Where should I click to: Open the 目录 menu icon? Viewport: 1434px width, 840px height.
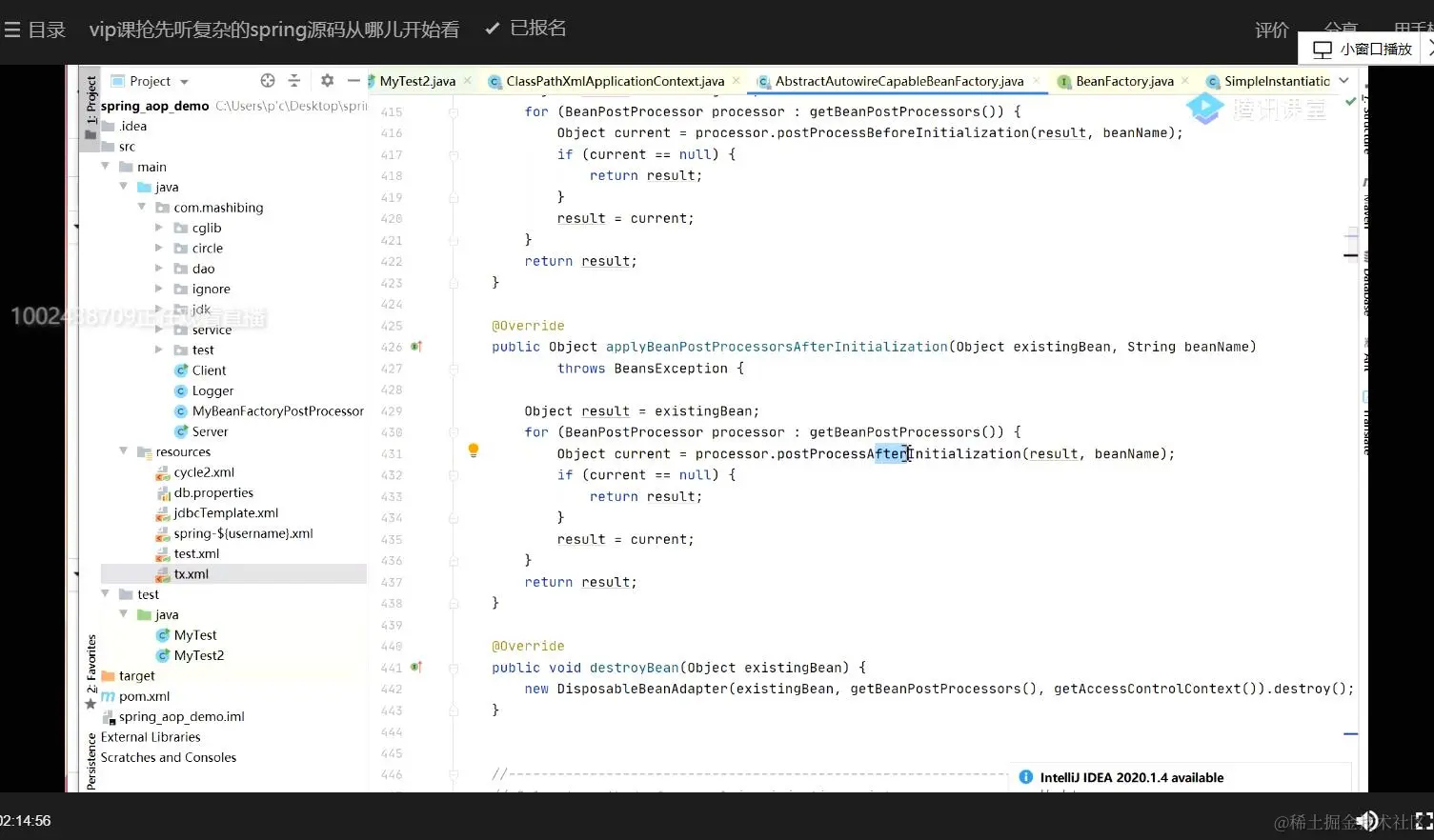[12, 30]
